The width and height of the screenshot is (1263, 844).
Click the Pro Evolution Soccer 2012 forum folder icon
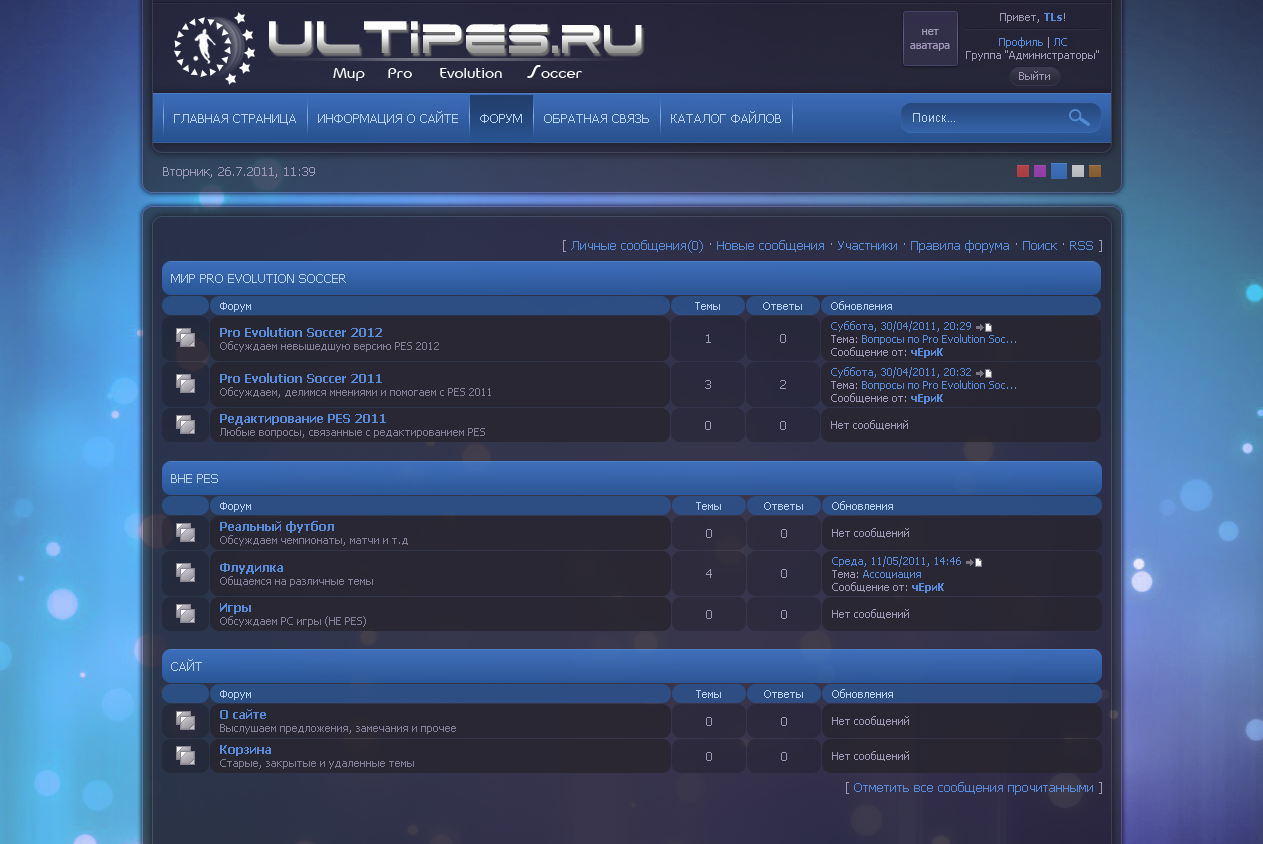coord(185,338)
